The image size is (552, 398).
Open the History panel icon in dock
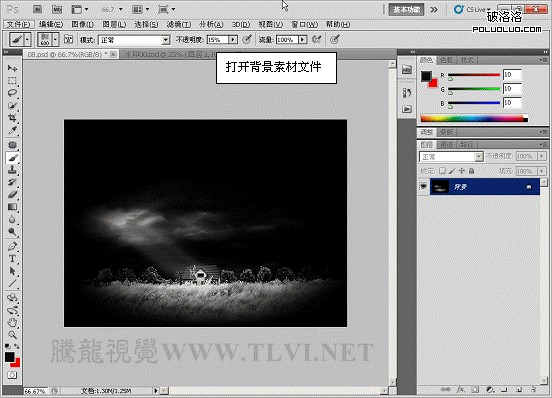click(x=407, y=93)
